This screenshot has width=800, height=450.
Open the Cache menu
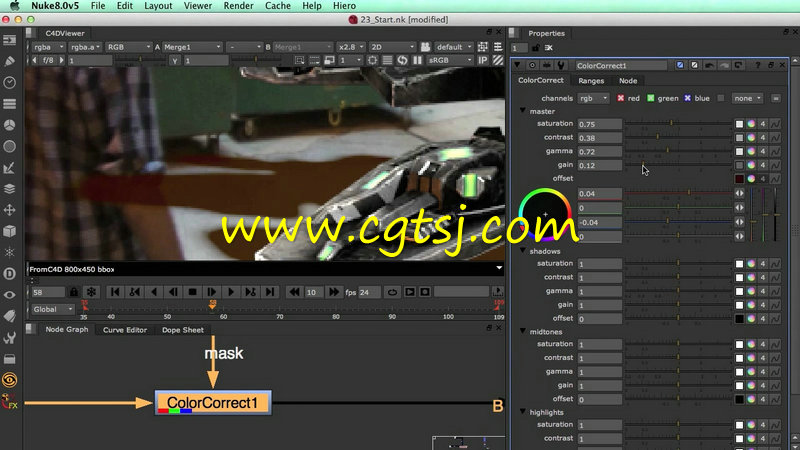(278, 6)
